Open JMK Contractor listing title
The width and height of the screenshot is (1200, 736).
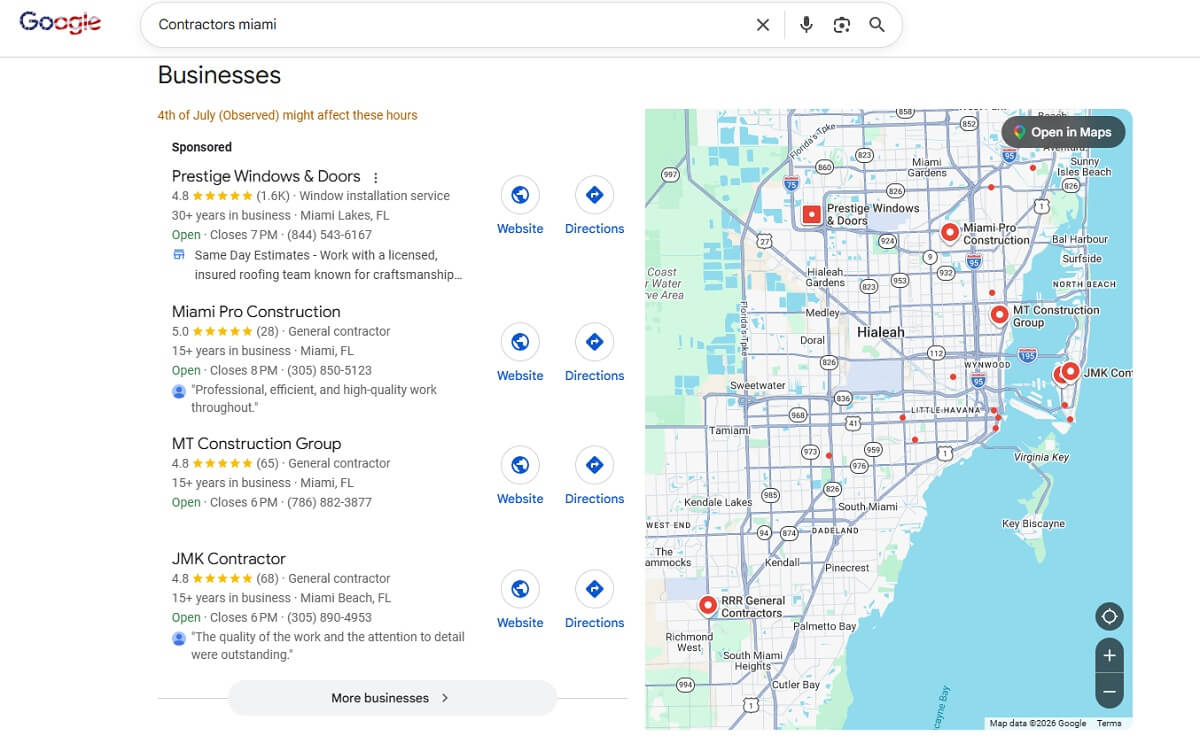coord(229,559)
